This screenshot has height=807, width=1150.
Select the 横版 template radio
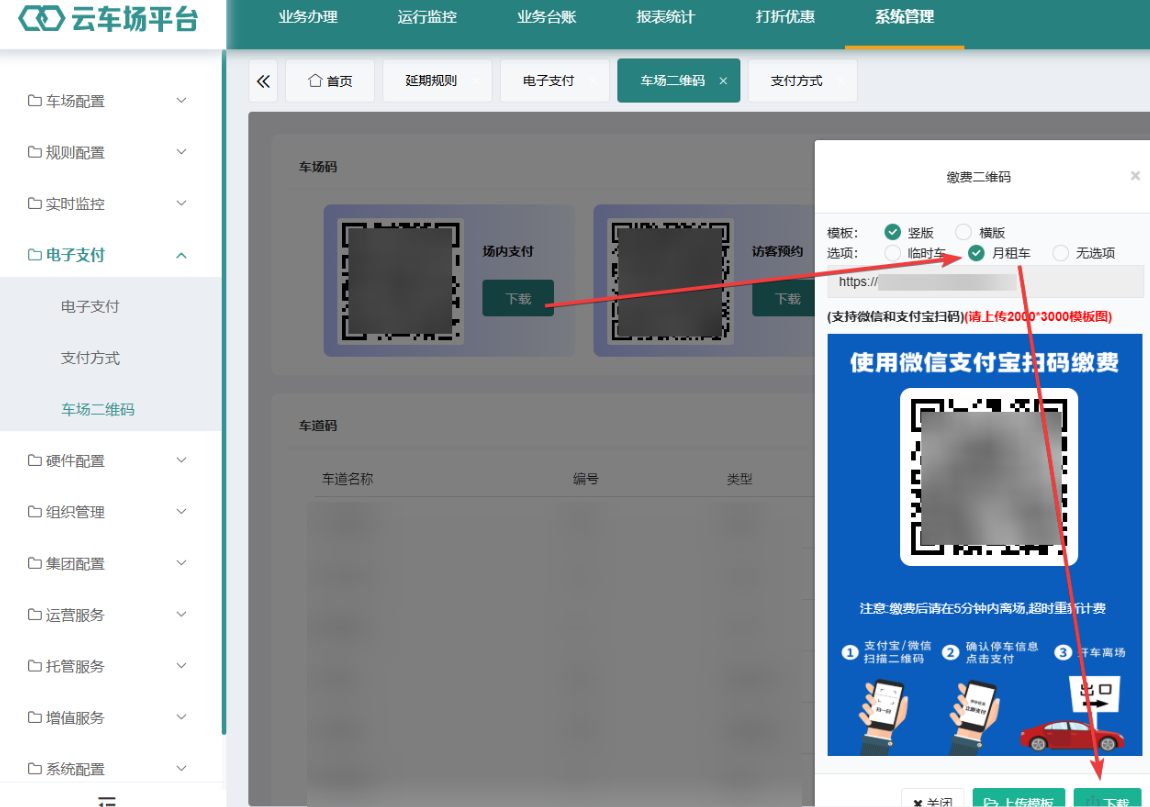click(964, 232)
